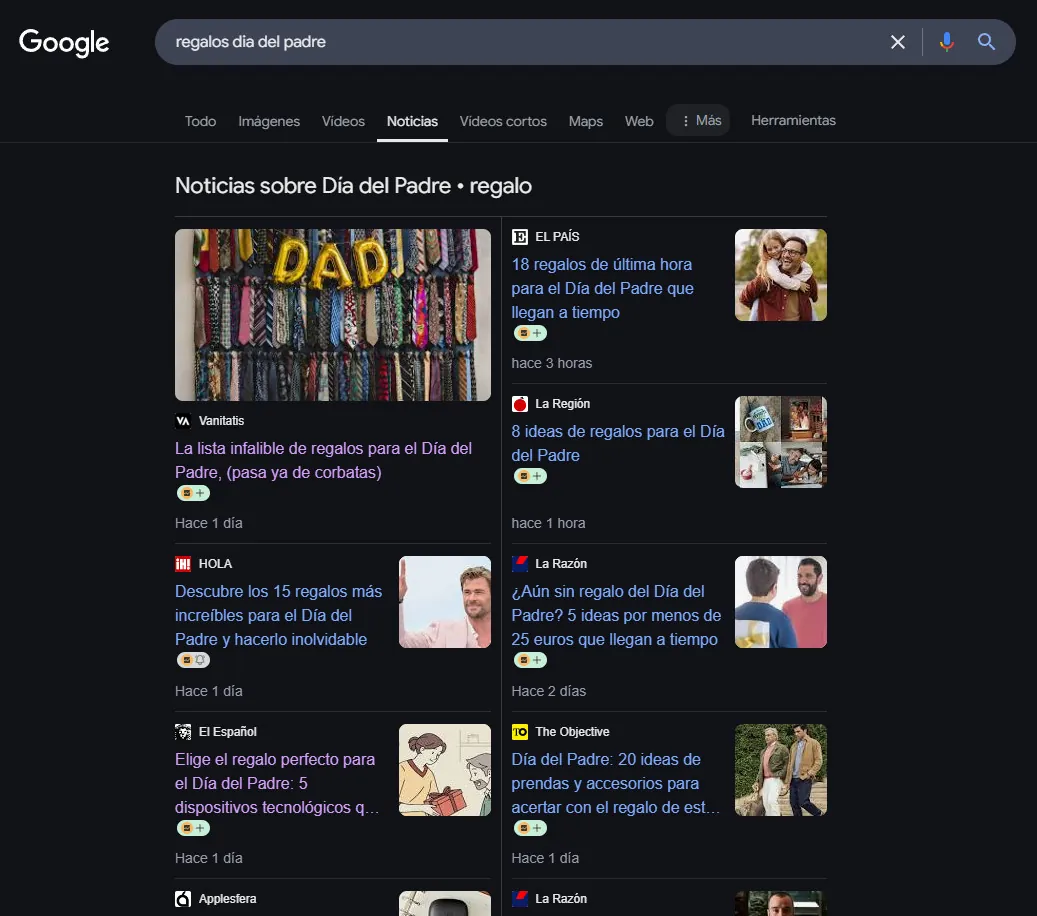Click 'hace 1 hora' timestamp
Viewport: 1037px width, 916px height.
coord(548,523)
